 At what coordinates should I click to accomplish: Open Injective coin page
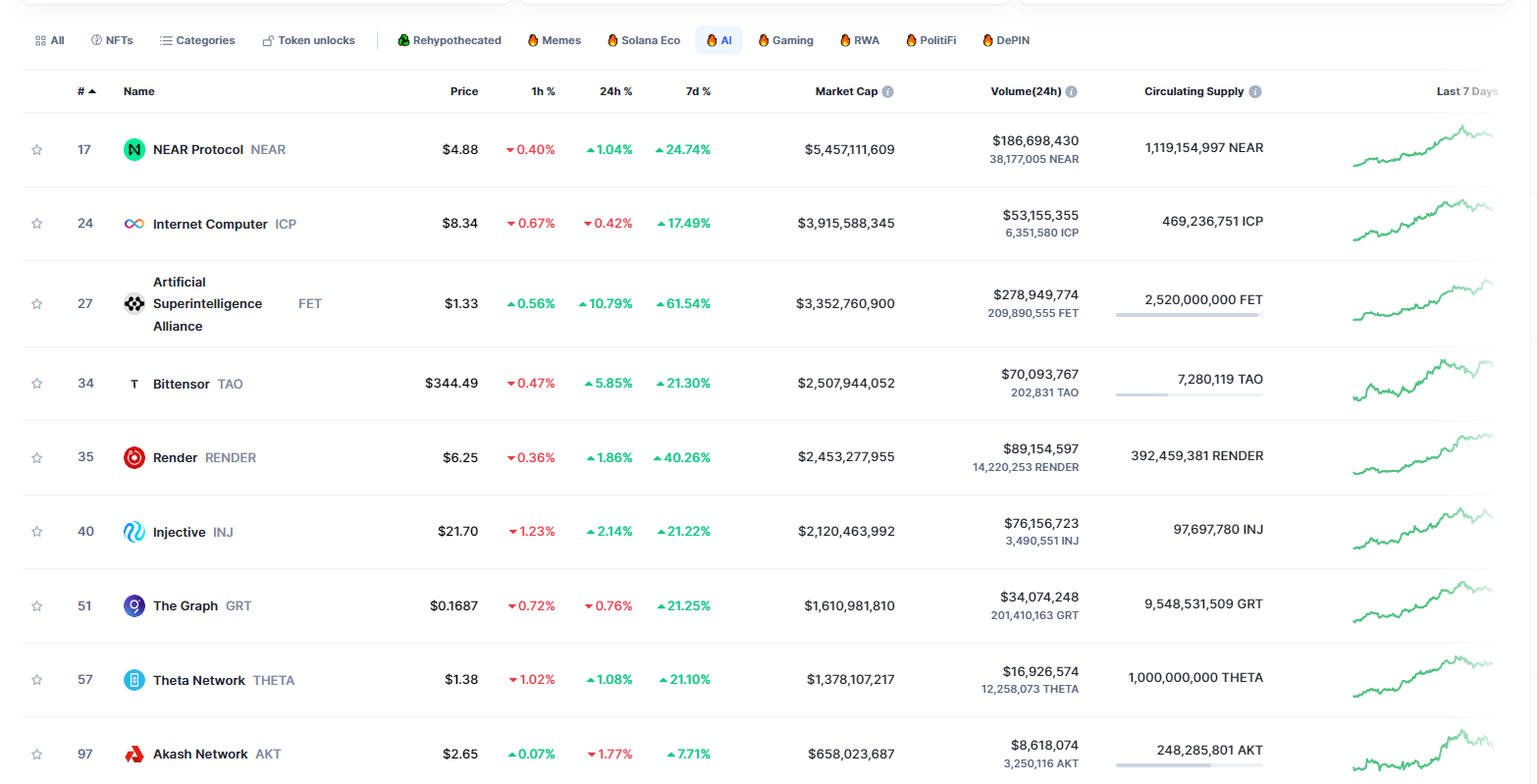180,532
